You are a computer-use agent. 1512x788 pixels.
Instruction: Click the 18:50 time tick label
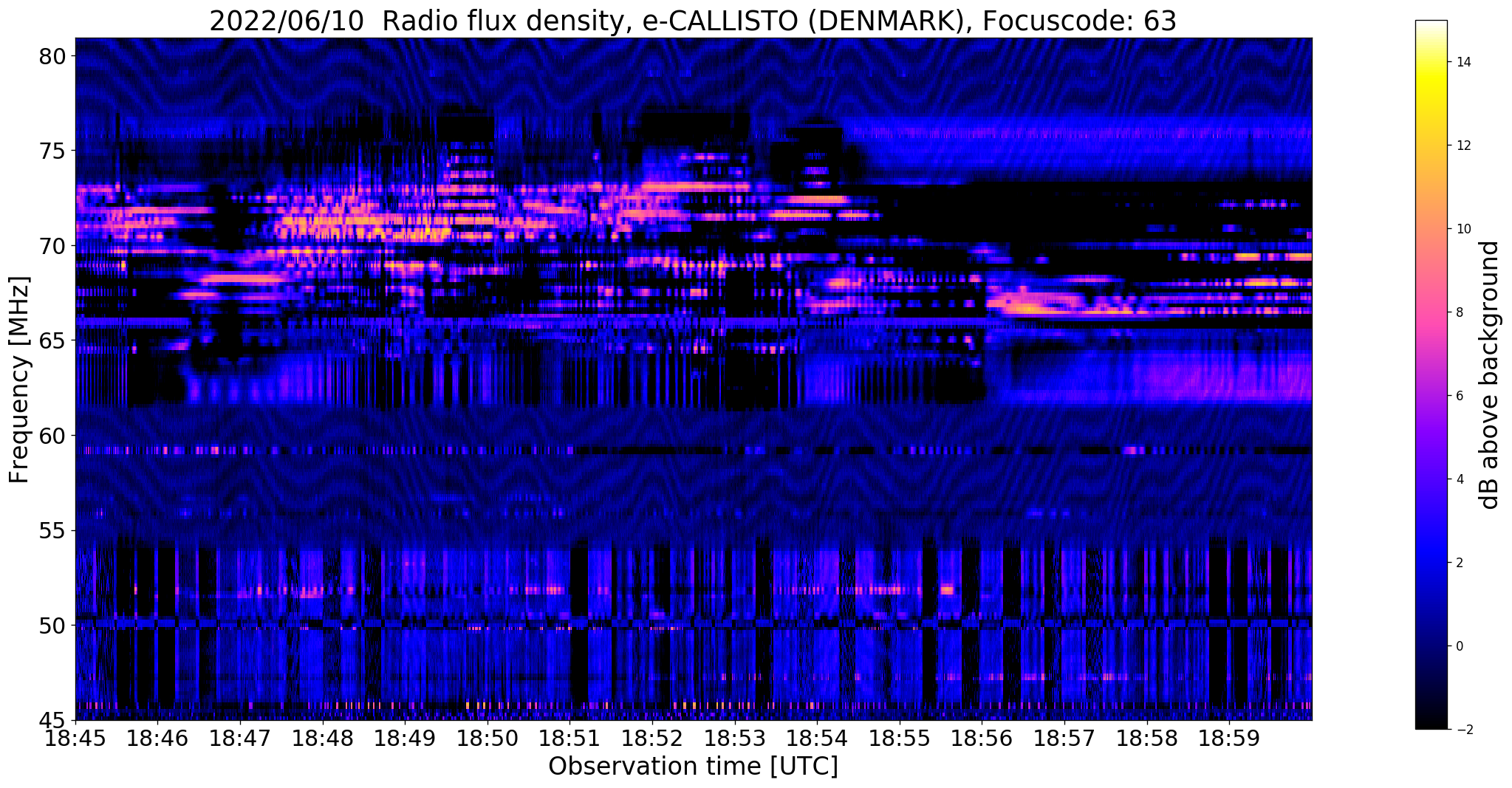tap(488, 738)
